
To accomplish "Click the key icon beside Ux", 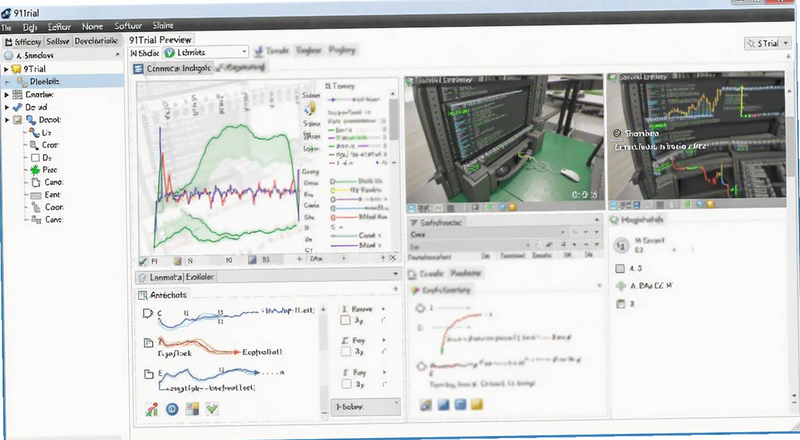I will (34, 133).
